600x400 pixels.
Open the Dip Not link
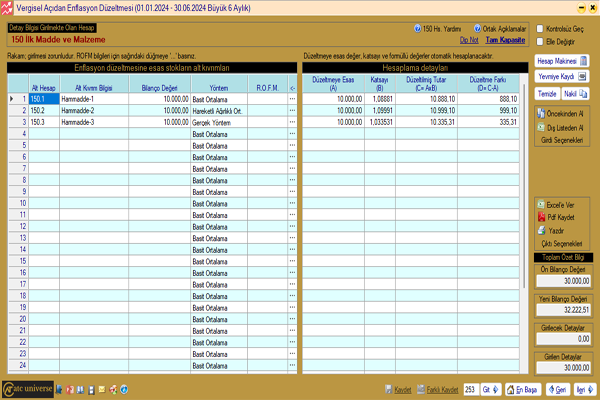[469, 40]
